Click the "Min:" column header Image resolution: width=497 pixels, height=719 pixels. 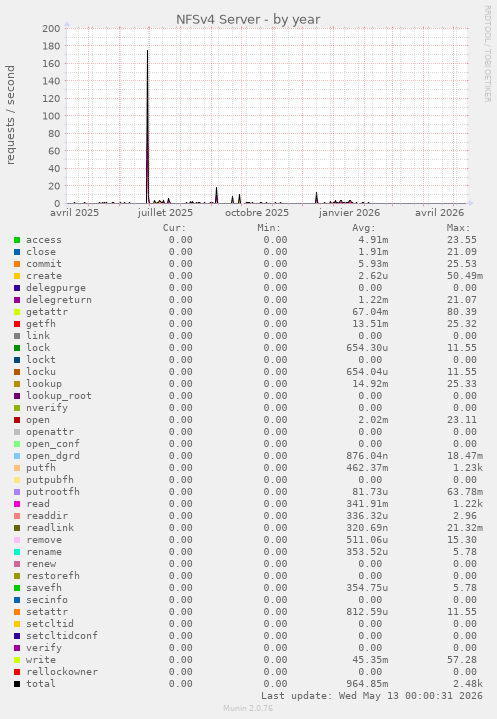coord(269,228)
